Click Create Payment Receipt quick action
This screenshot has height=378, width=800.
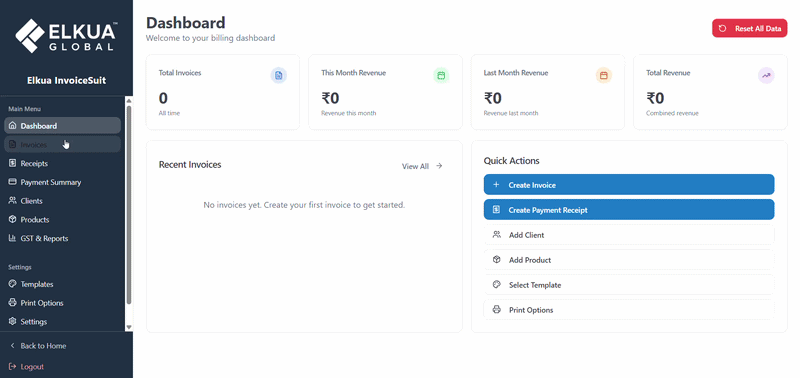(629, 210)
